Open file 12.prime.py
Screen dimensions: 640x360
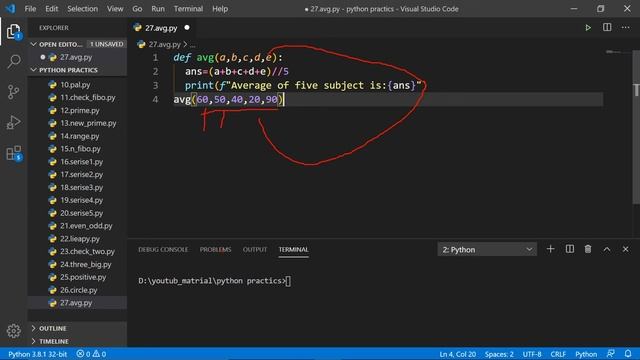click(x=77, y=111)
